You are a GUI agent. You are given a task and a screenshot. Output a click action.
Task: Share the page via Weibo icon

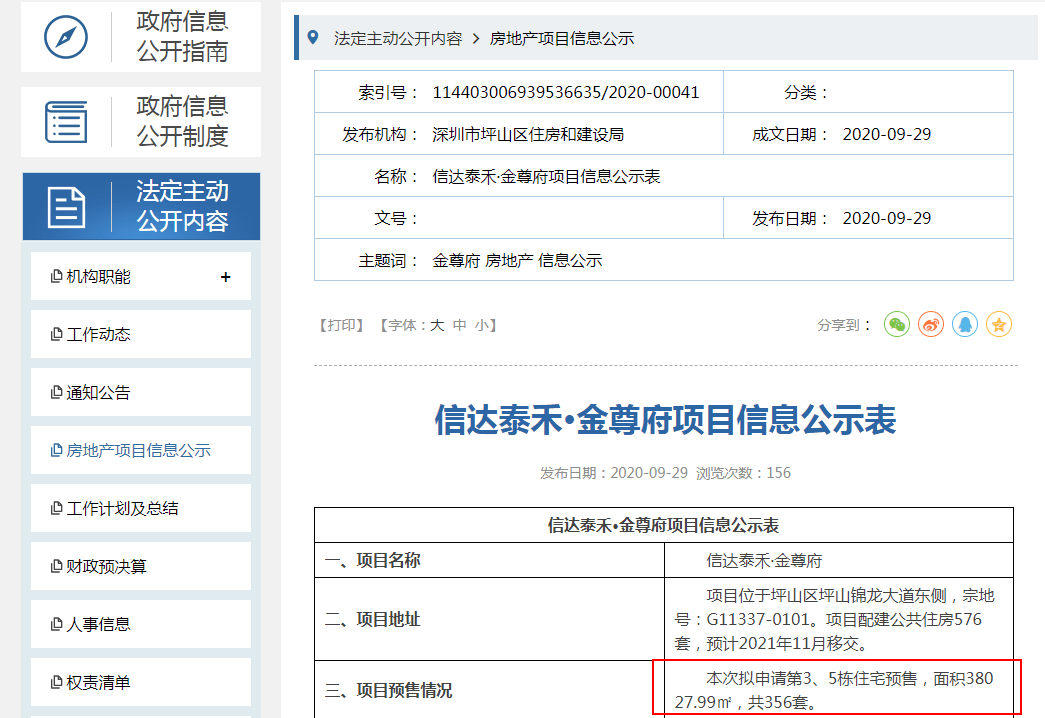click(931, 325)
